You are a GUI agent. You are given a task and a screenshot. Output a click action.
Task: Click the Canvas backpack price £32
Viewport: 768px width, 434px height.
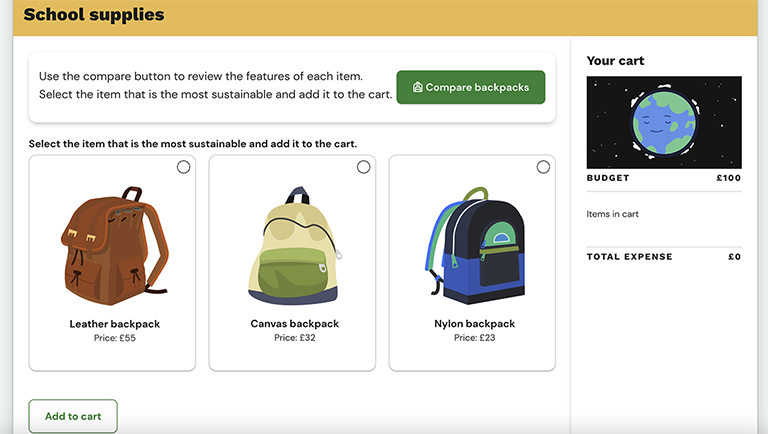pyautogui.click(x=295, y=338)
